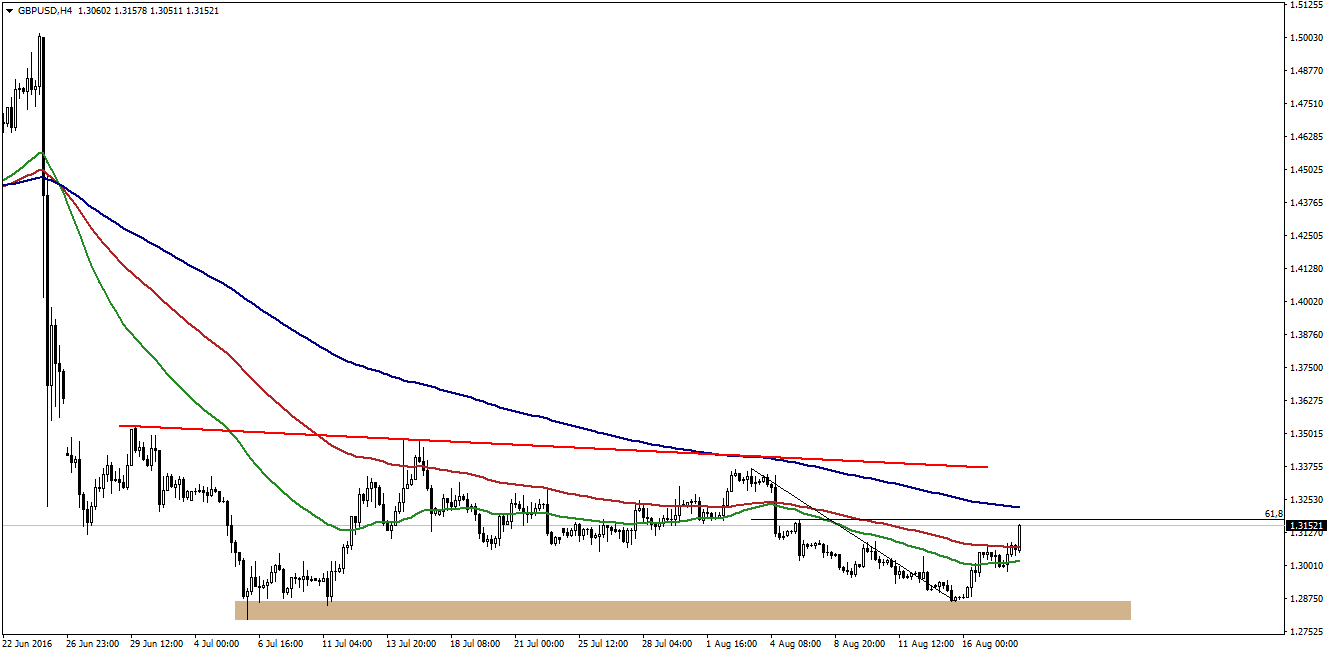The image size is (1327, 655).
Task: Click the 11 Aug 12:00 time label
Action: click(x=924, y=644)
